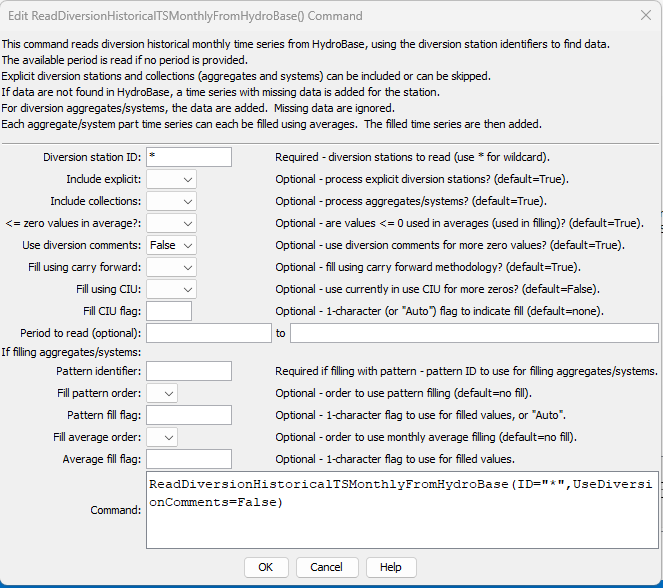Screen dimensions: 663x588
Task: Open the Include explicit dropdown
Action: (171, 179)
